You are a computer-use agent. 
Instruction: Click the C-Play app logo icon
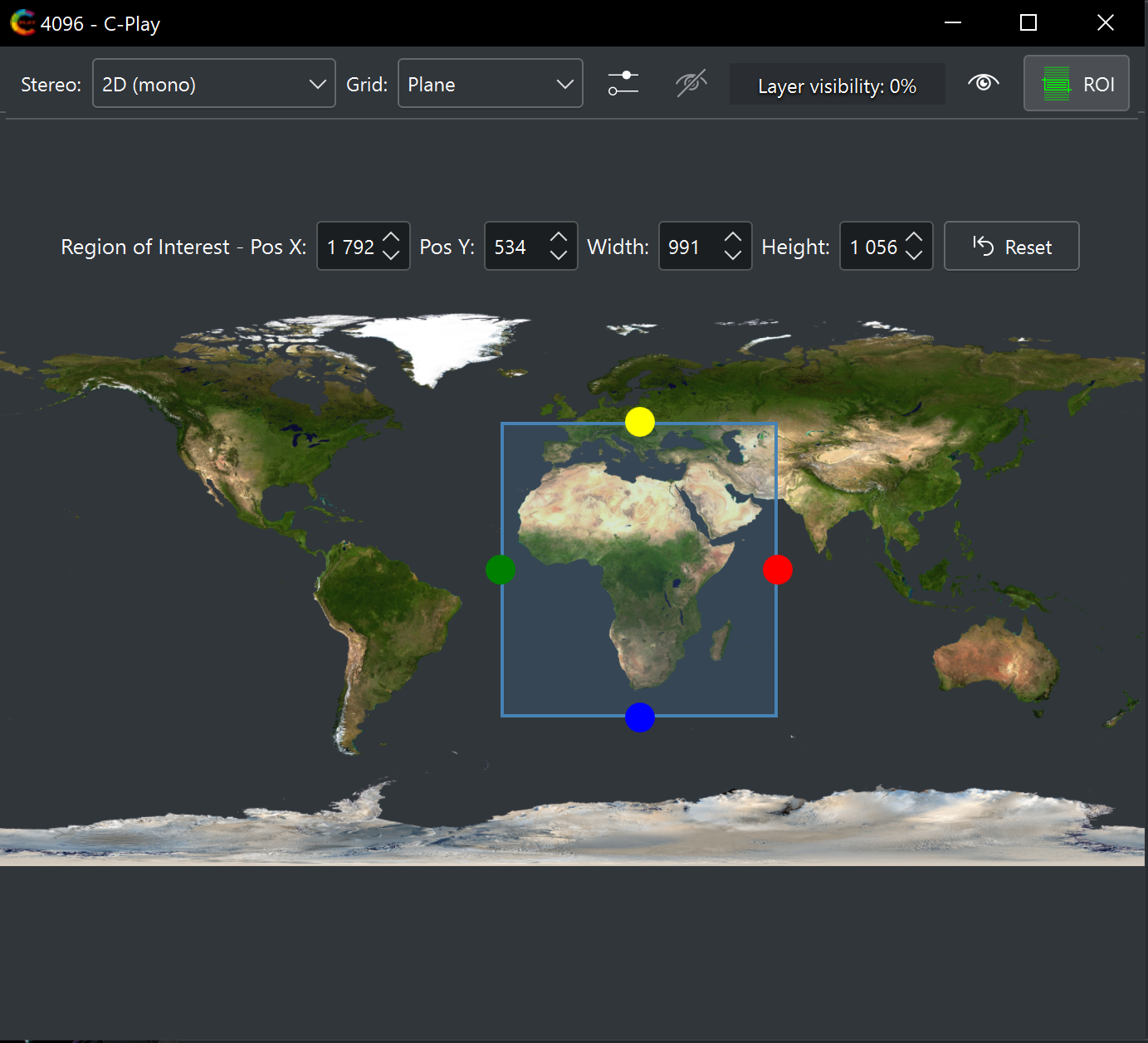tap(22, 22)
